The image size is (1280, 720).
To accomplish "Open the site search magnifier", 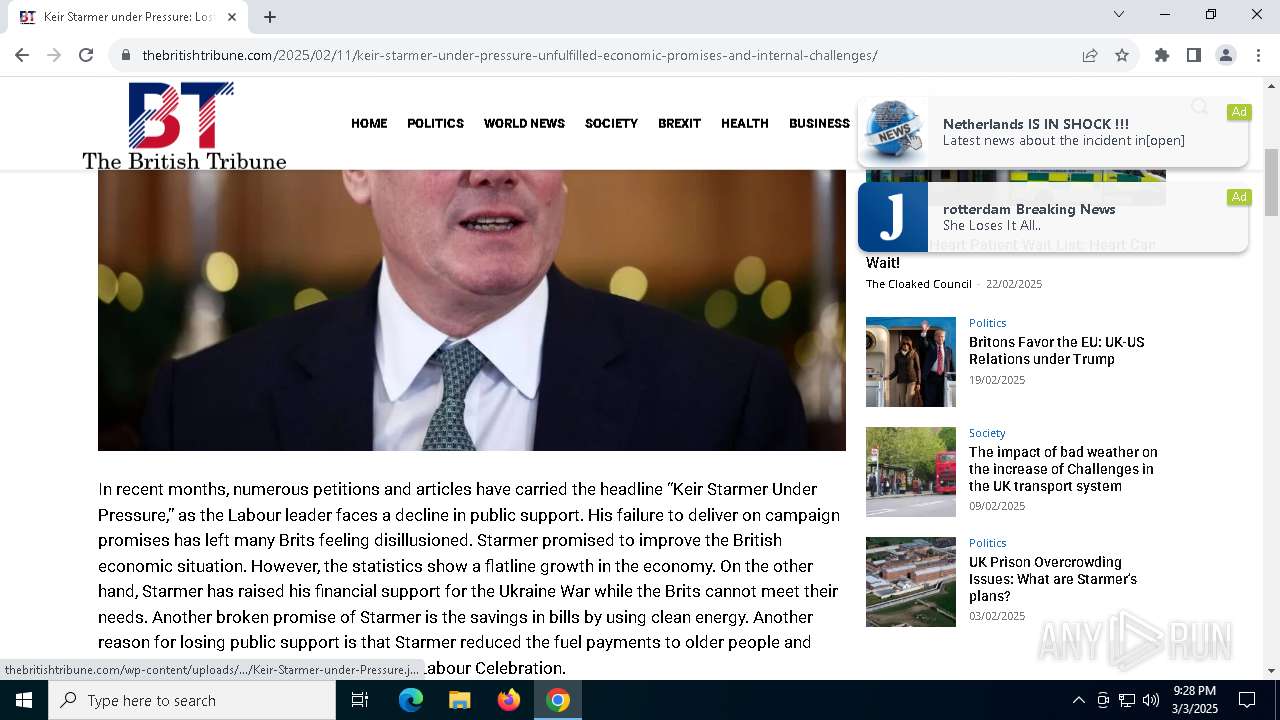I will coord(1199,107).
